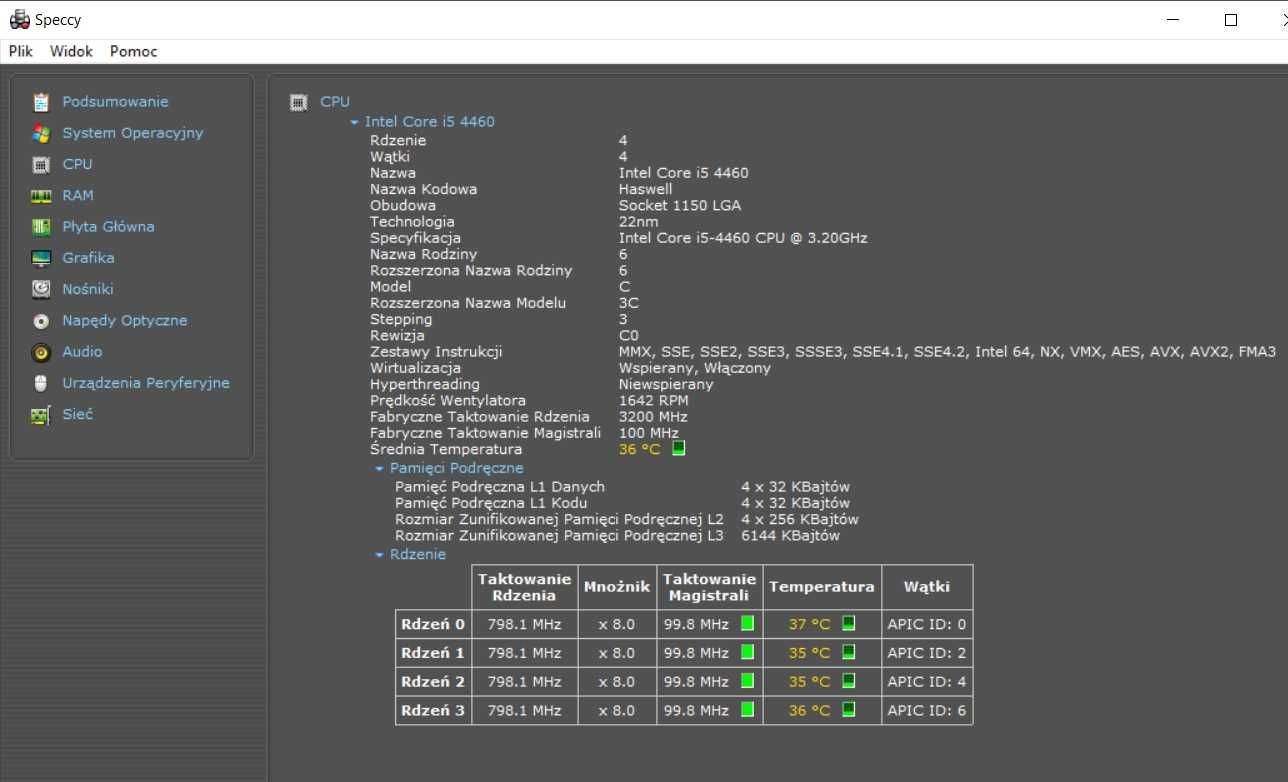Click the Taktowanie Magistrali column header
Screen dimensions: 1288x782
click(x=710, y=587)
